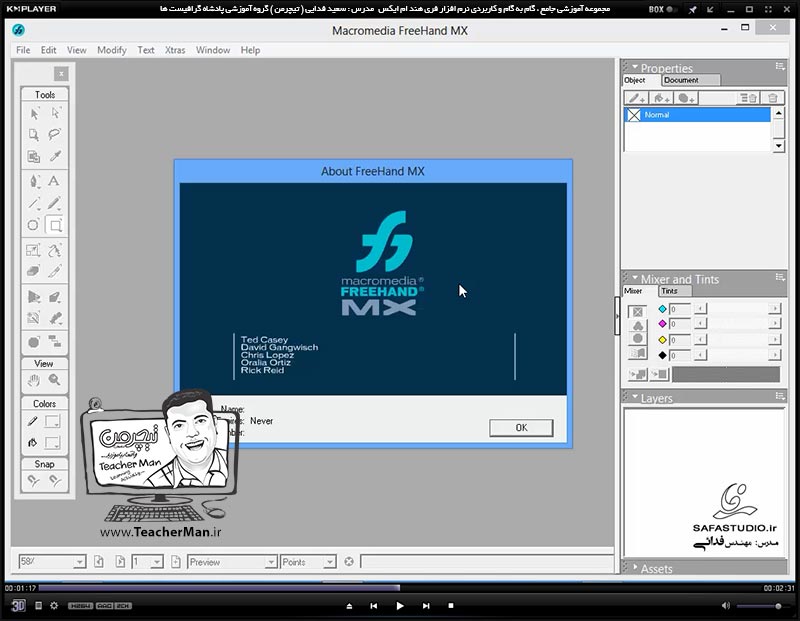Open stroke color swatch dropdown
The image size is (800, 621).
click(53, 421)
